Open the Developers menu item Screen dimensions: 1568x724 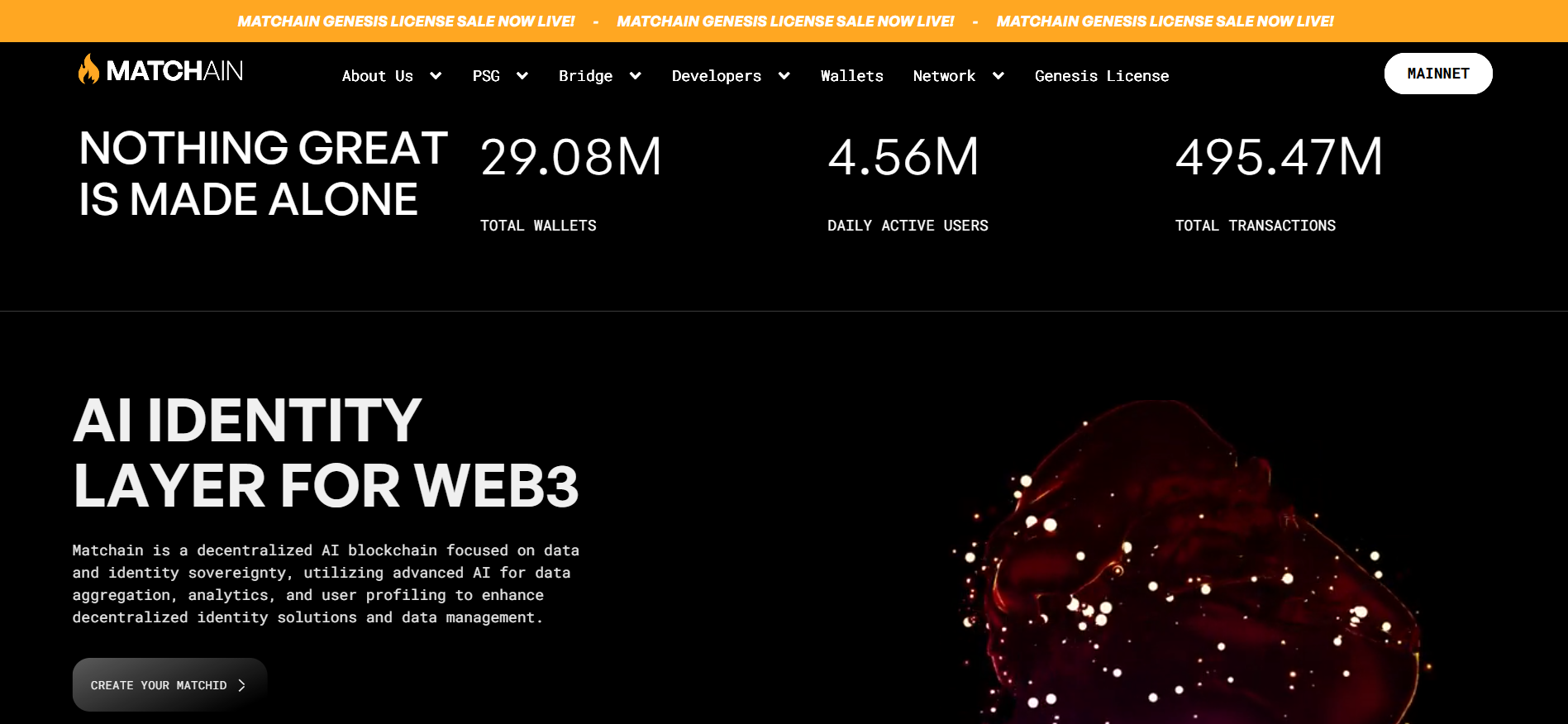click(716, 76)
